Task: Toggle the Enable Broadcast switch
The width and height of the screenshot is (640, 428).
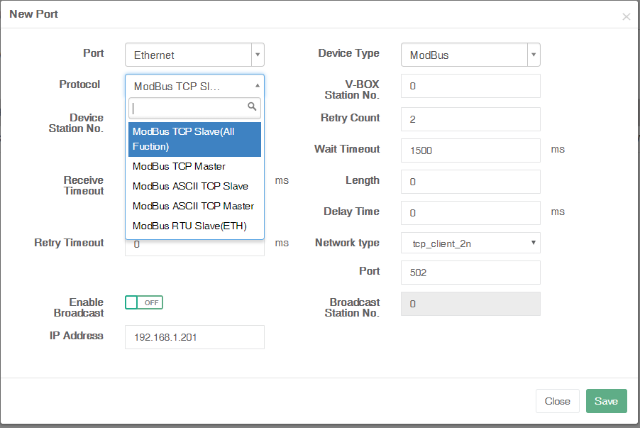Action: click(144, 302)
